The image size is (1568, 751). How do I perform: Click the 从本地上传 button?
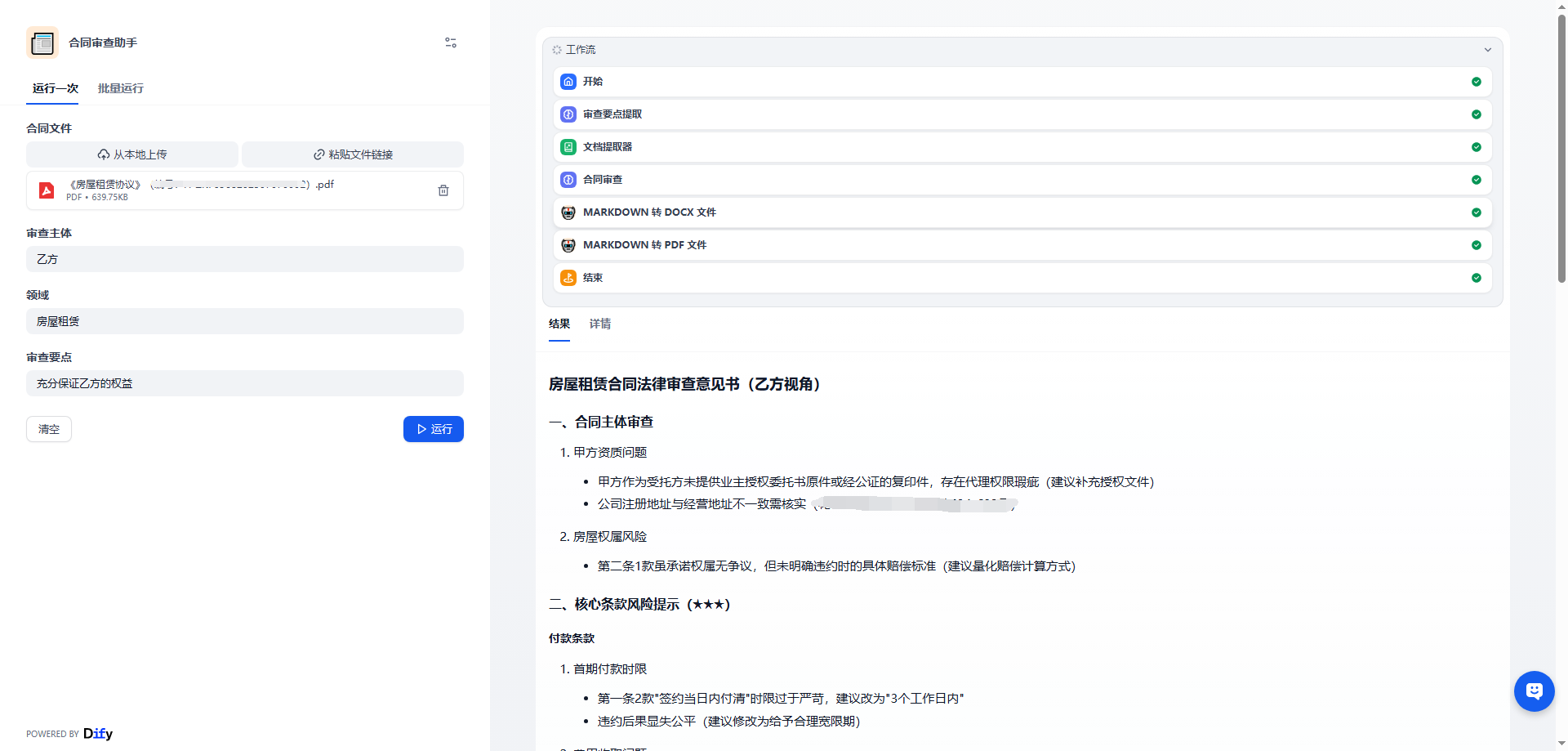click(x=132, y=154)
